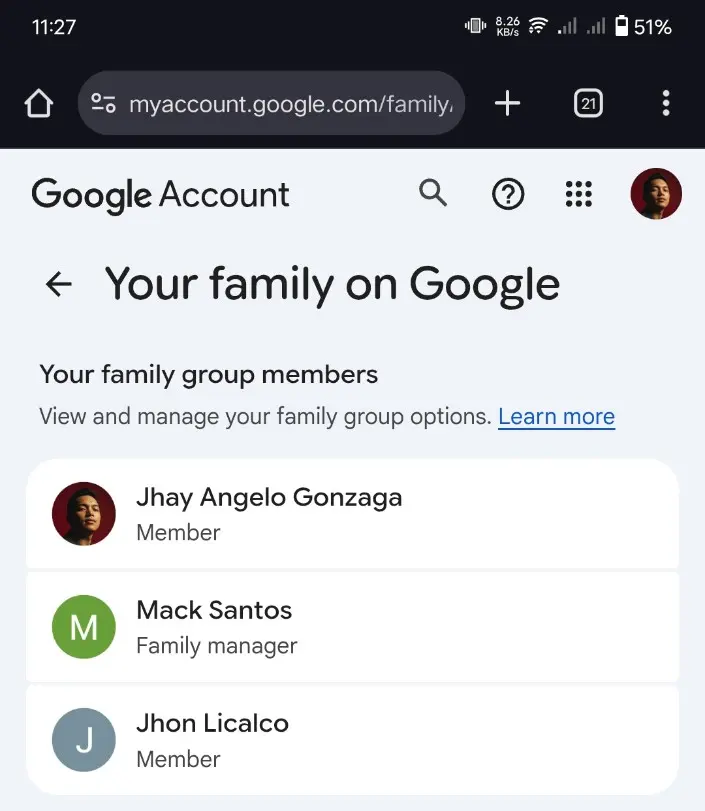Open the tab switcher showing 21 tabs
The image size is (705, 811).
pyautogui.click(x=588, y=103)
